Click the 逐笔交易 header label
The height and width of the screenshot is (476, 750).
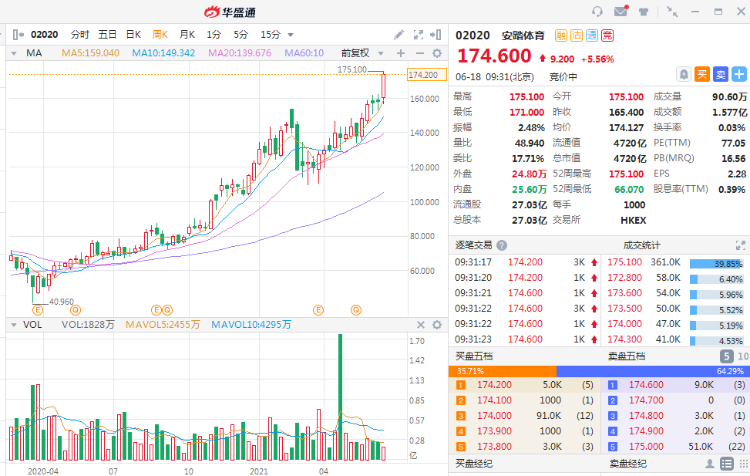pyautogui.click(x=474, y=245)
